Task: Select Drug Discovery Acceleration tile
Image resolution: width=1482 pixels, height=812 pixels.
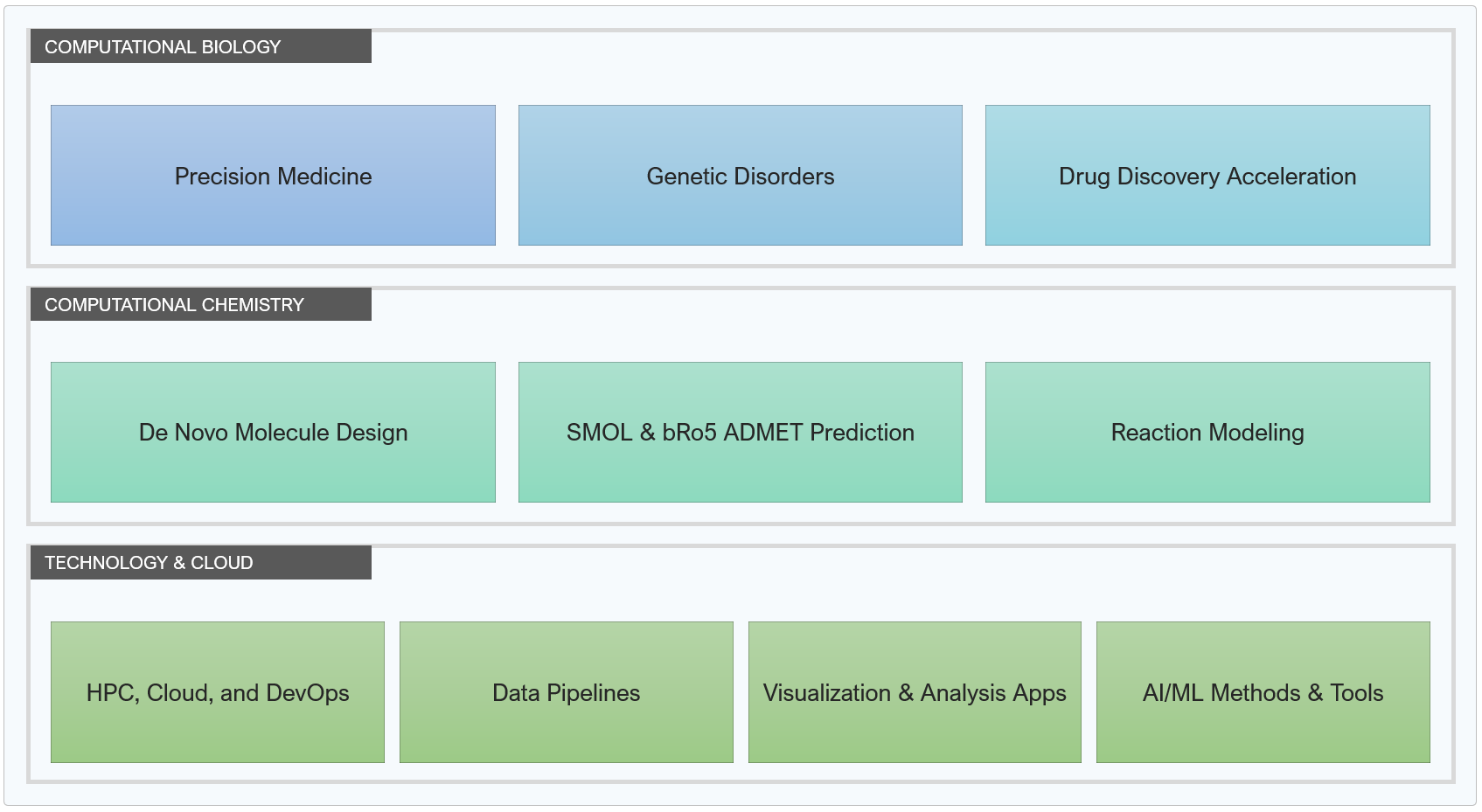Action: click(x=1207, y=176)
